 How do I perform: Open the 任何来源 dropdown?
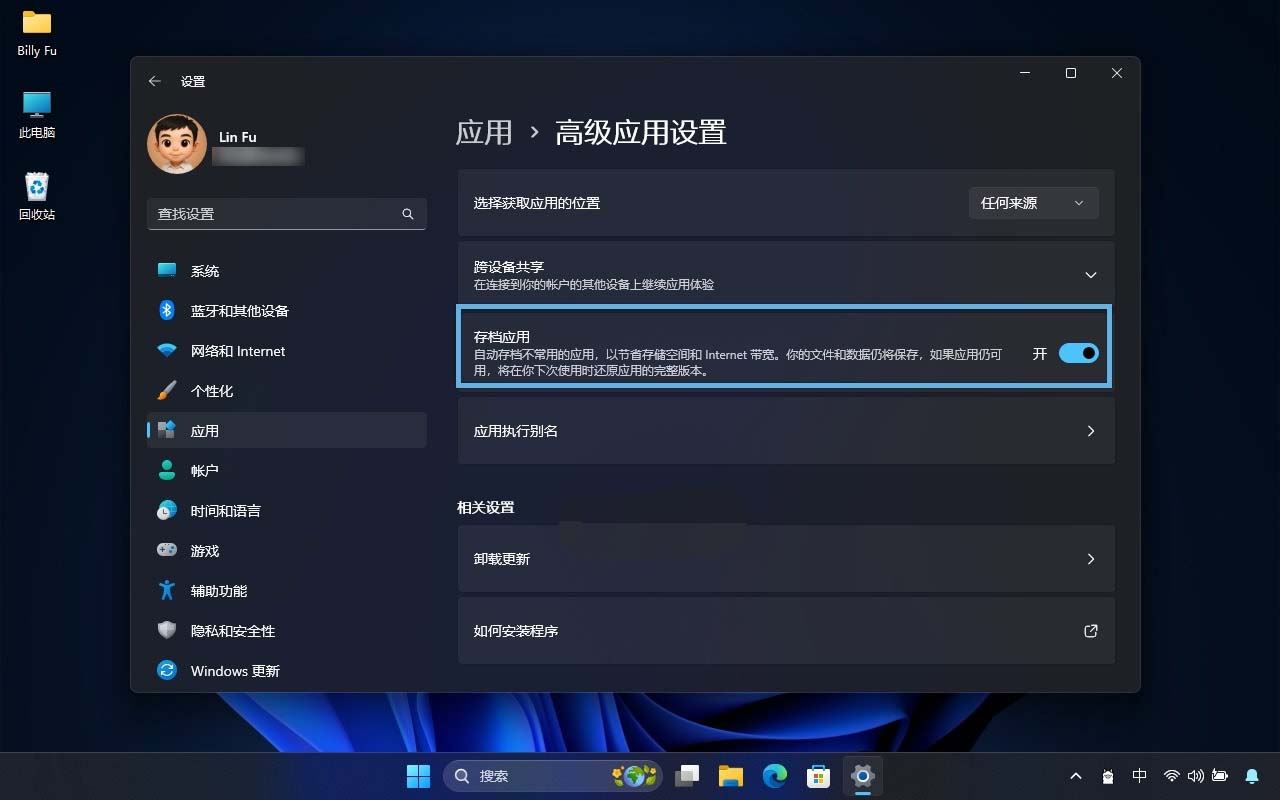[x=1034, y=203]
